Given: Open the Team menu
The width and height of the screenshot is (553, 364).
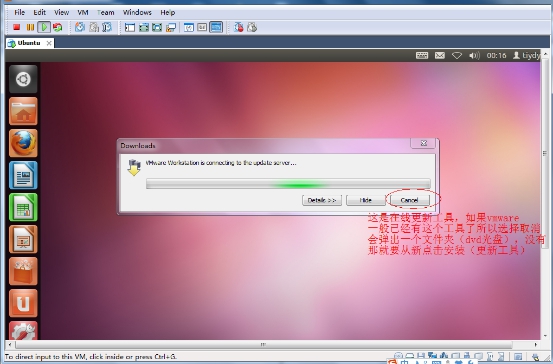Looking at the screenshot, I should click(x=105, y=12).
